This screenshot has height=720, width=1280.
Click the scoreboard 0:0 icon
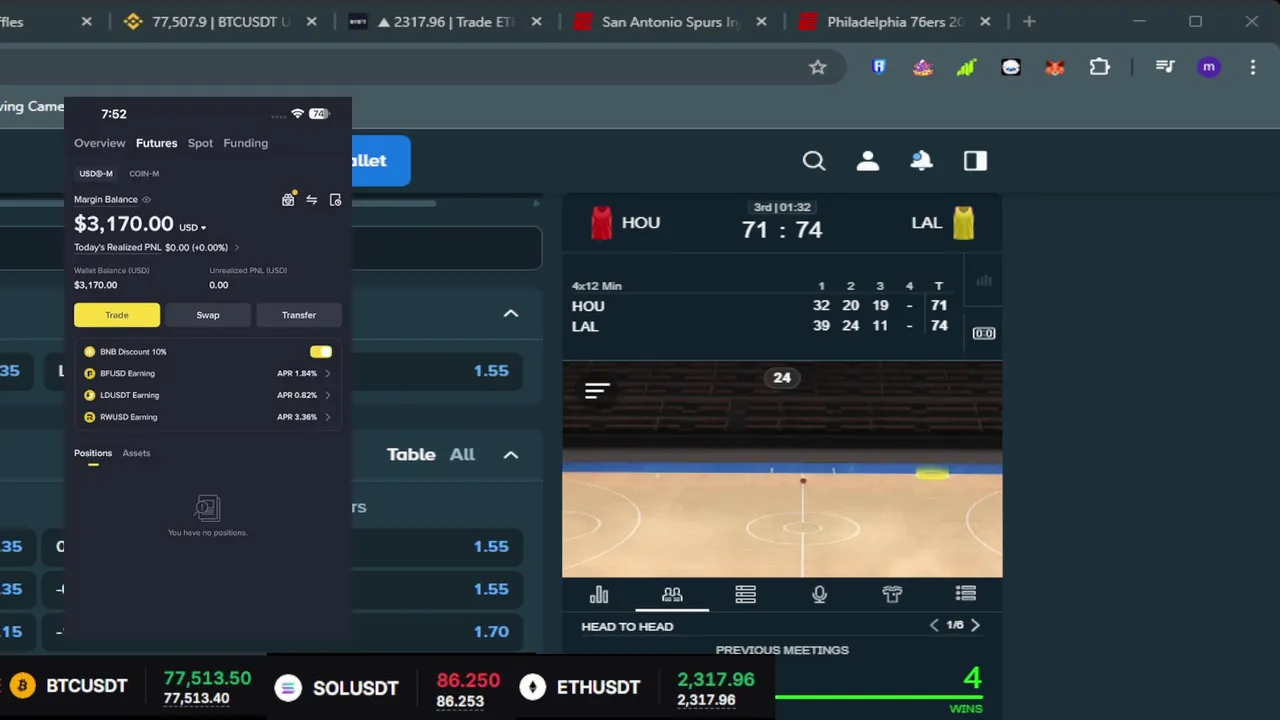click(984, 333)
